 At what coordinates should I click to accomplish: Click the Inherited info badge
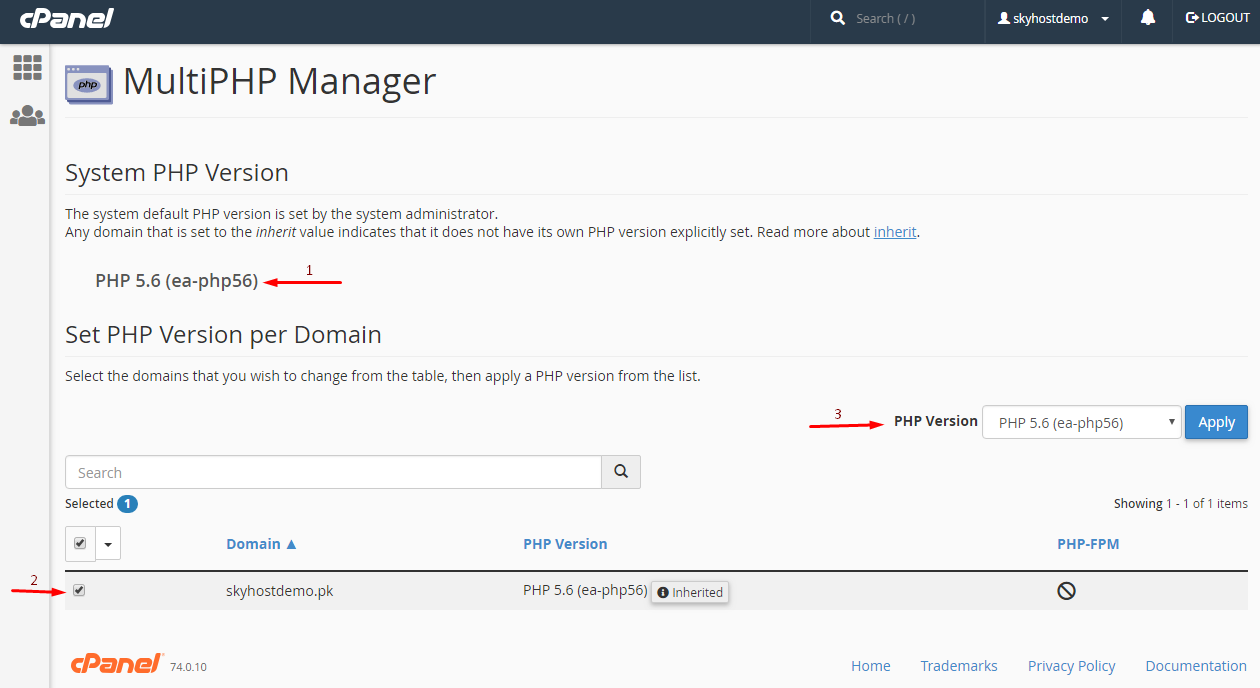690,592
